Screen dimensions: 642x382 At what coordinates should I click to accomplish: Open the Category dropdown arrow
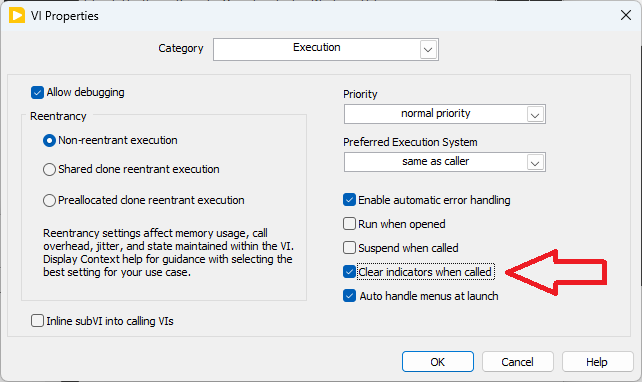pos(428,50)
